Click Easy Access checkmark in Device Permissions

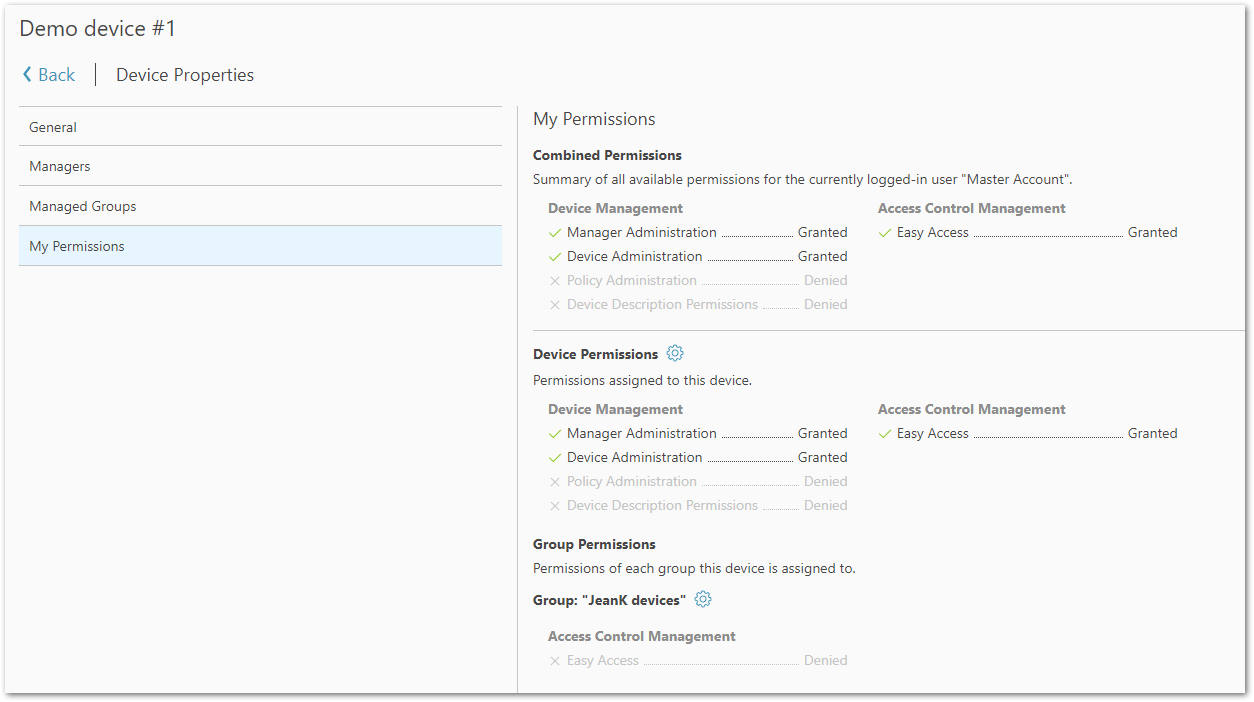point(885,434)
